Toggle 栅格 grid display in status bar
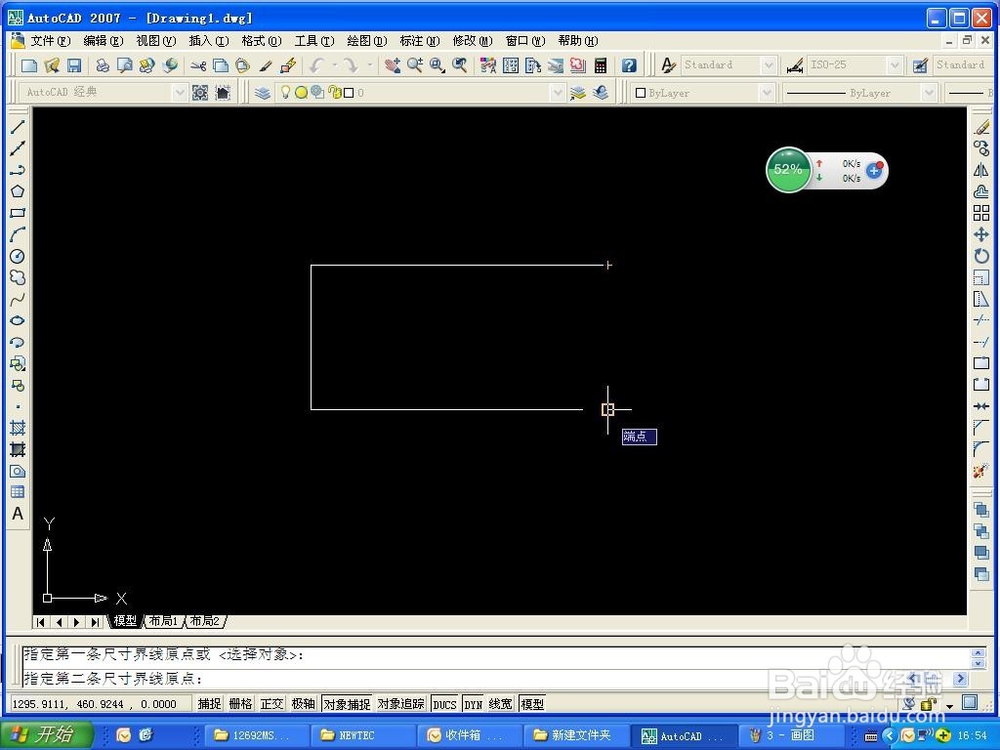Viewport: 1000px width, 750px height. click(x=240, y=703)
